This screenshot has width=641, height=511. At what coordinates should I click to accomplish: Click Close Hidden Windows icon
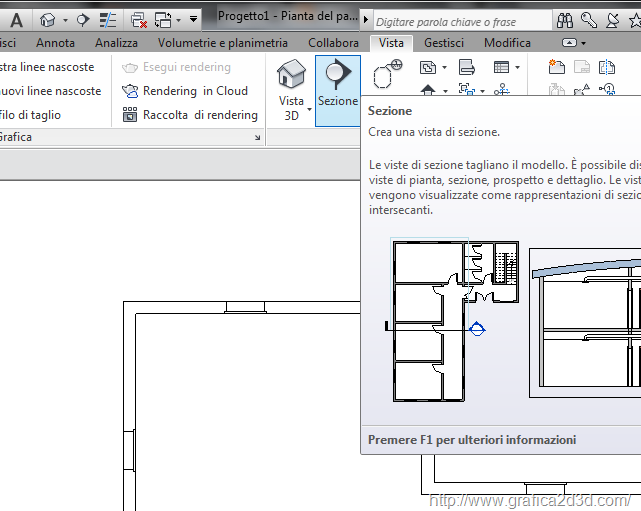139,20
